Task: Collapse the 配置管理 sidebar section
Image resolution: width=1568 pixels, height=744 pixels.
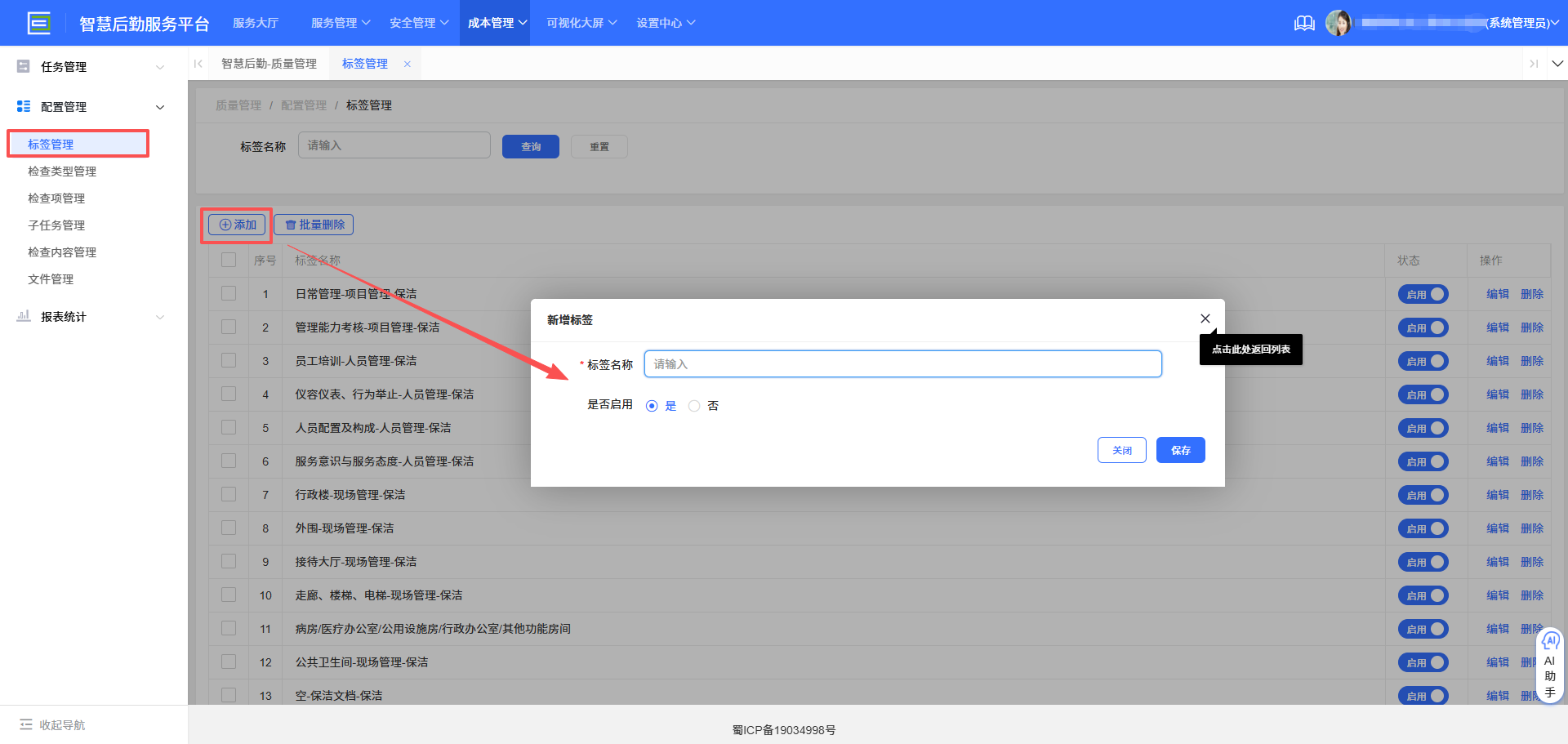Action: [x=159, y=106]
